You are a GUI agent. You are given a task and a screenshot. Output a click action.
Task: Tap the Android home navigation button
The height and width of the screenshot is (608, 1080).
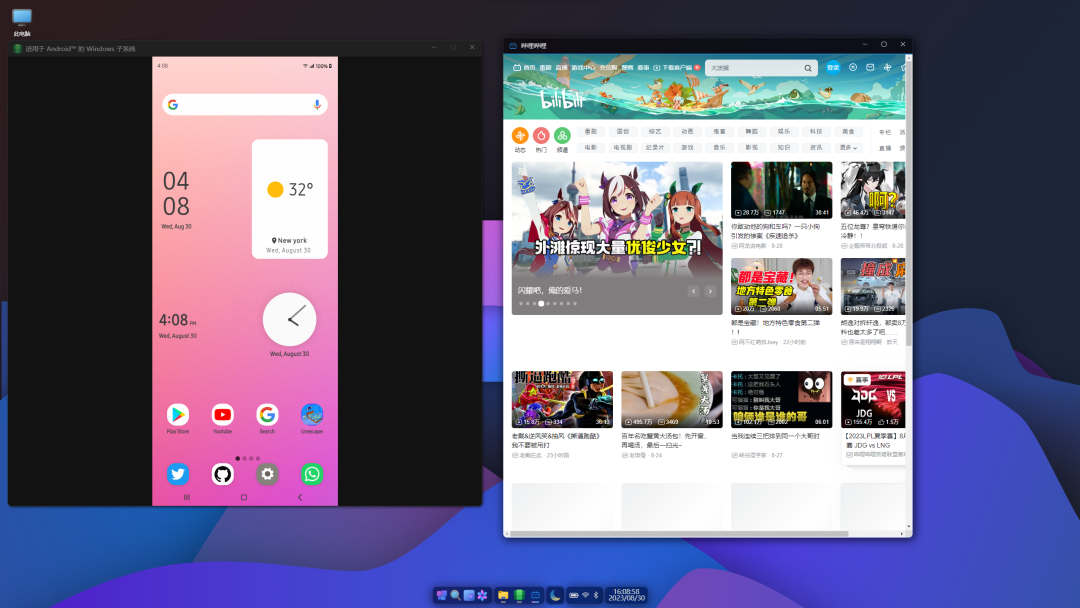coord(243,497)
